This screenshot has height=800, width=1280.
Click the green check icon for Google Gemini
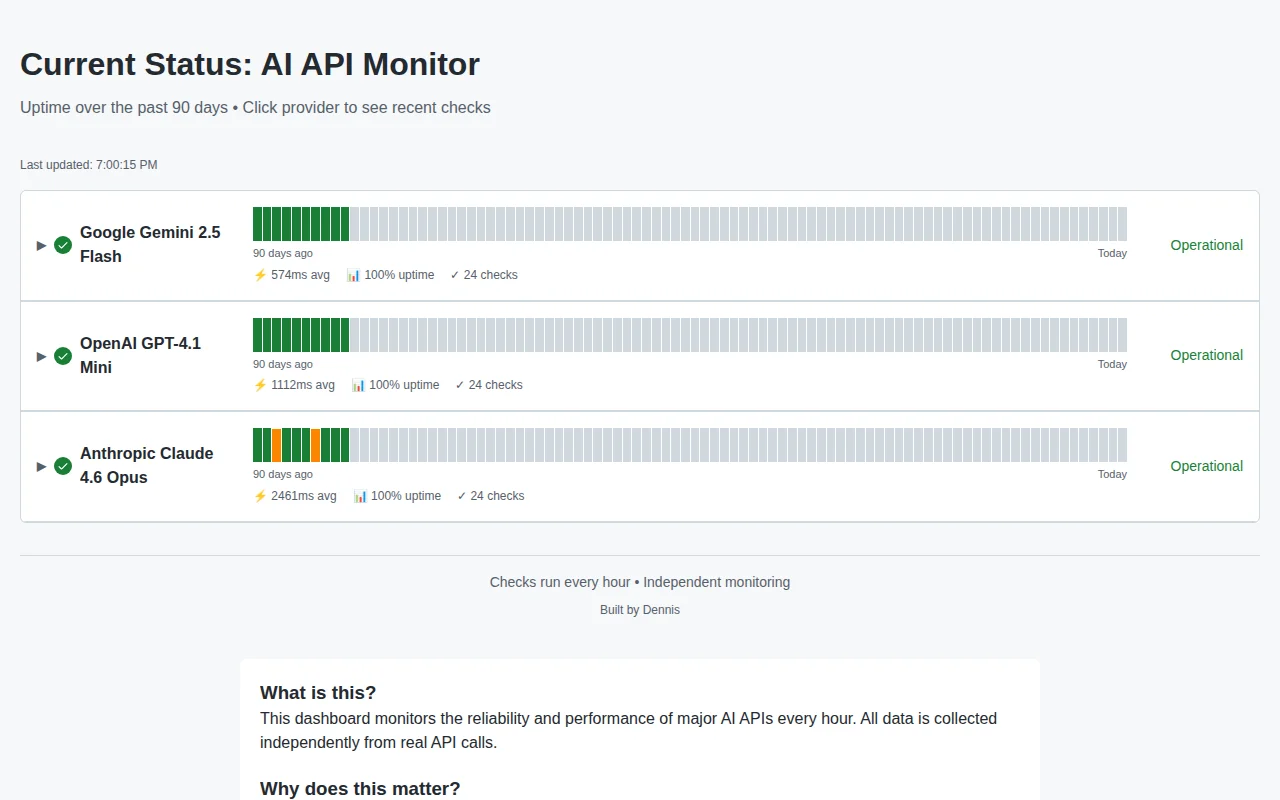[63, 245]
